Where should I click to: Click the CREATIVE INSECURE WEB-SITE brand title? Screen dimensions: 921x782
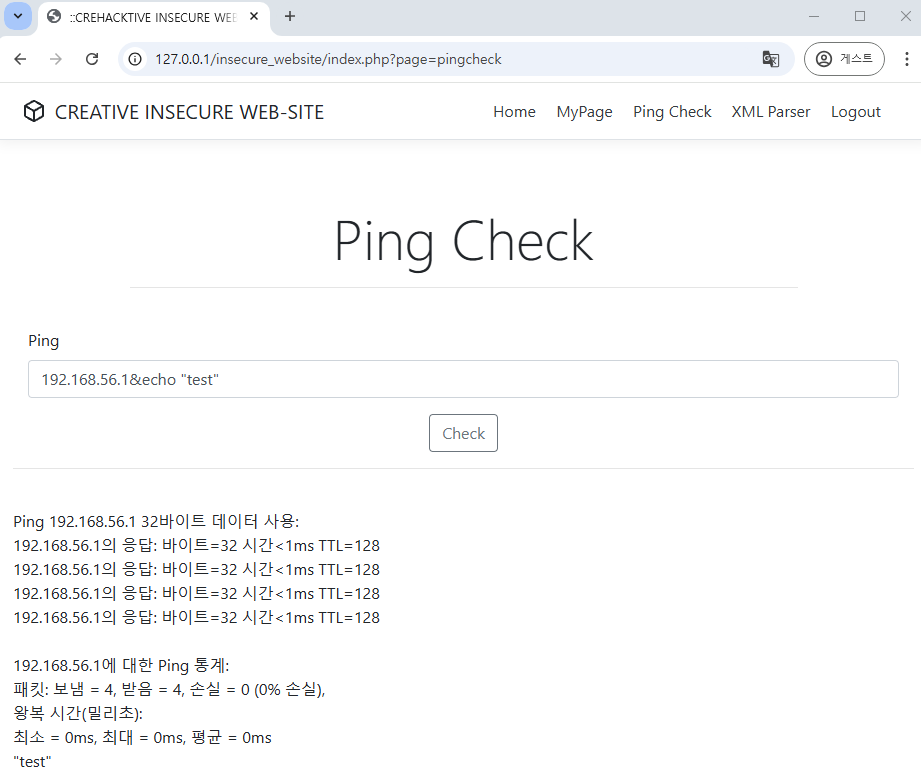(189, 112)
